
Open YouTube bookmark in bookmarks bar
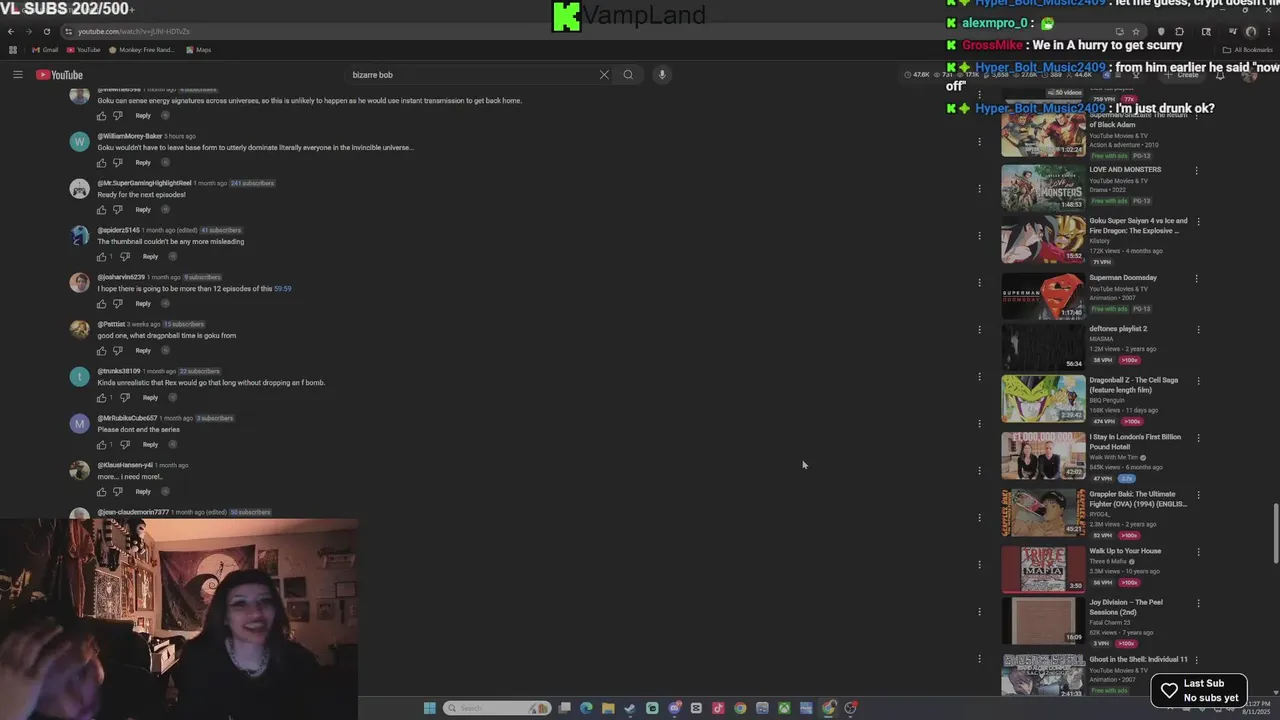pos(83,50)
